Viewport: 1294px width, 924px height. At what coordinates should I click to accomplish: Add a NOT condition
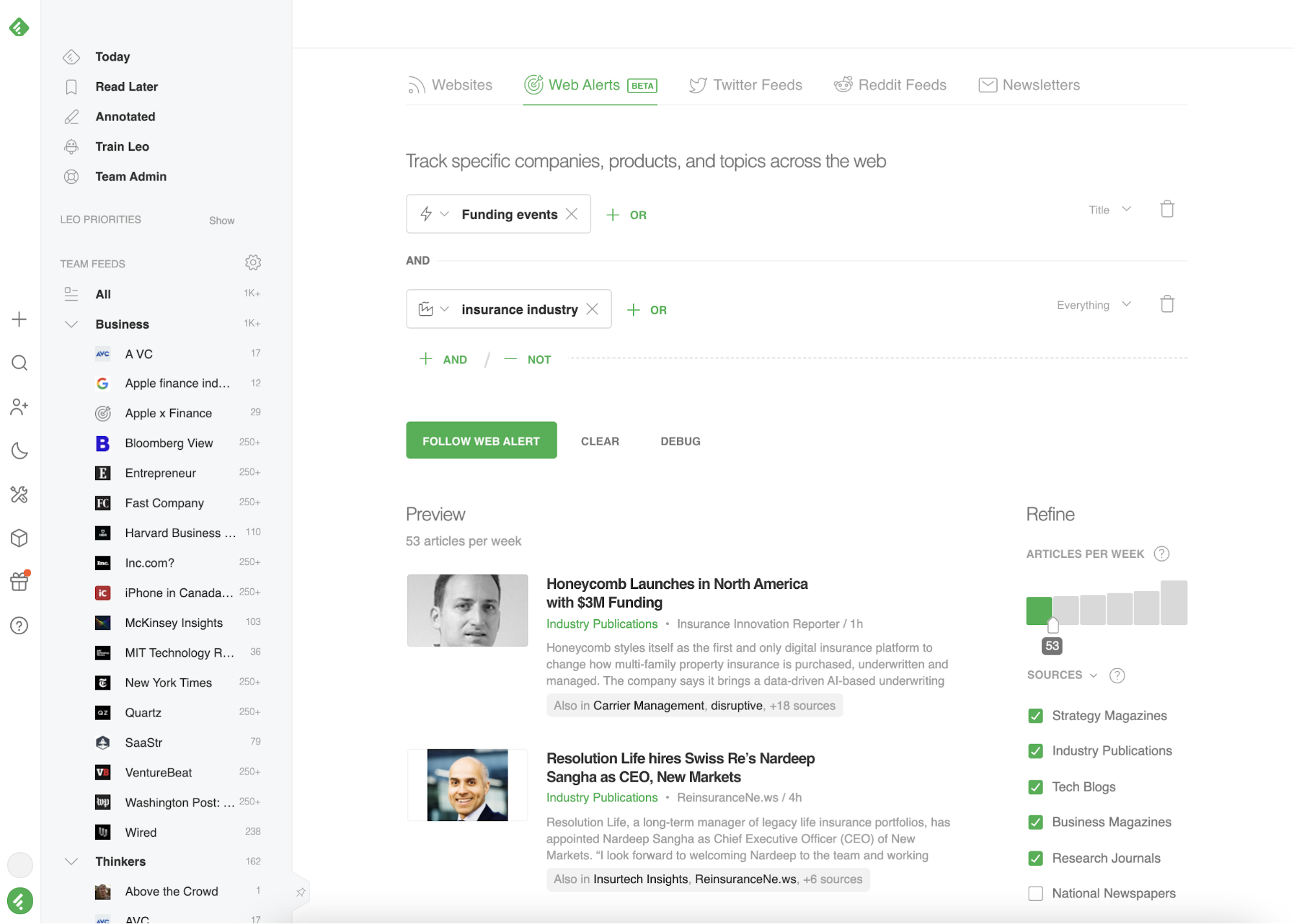(x=528, y=359)
